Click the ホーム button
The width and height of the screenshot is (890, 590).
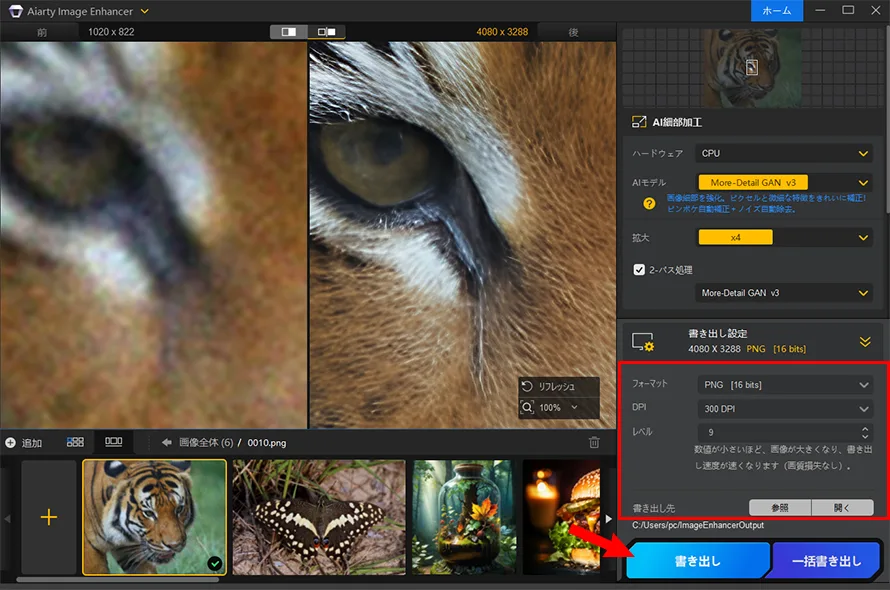776,11
